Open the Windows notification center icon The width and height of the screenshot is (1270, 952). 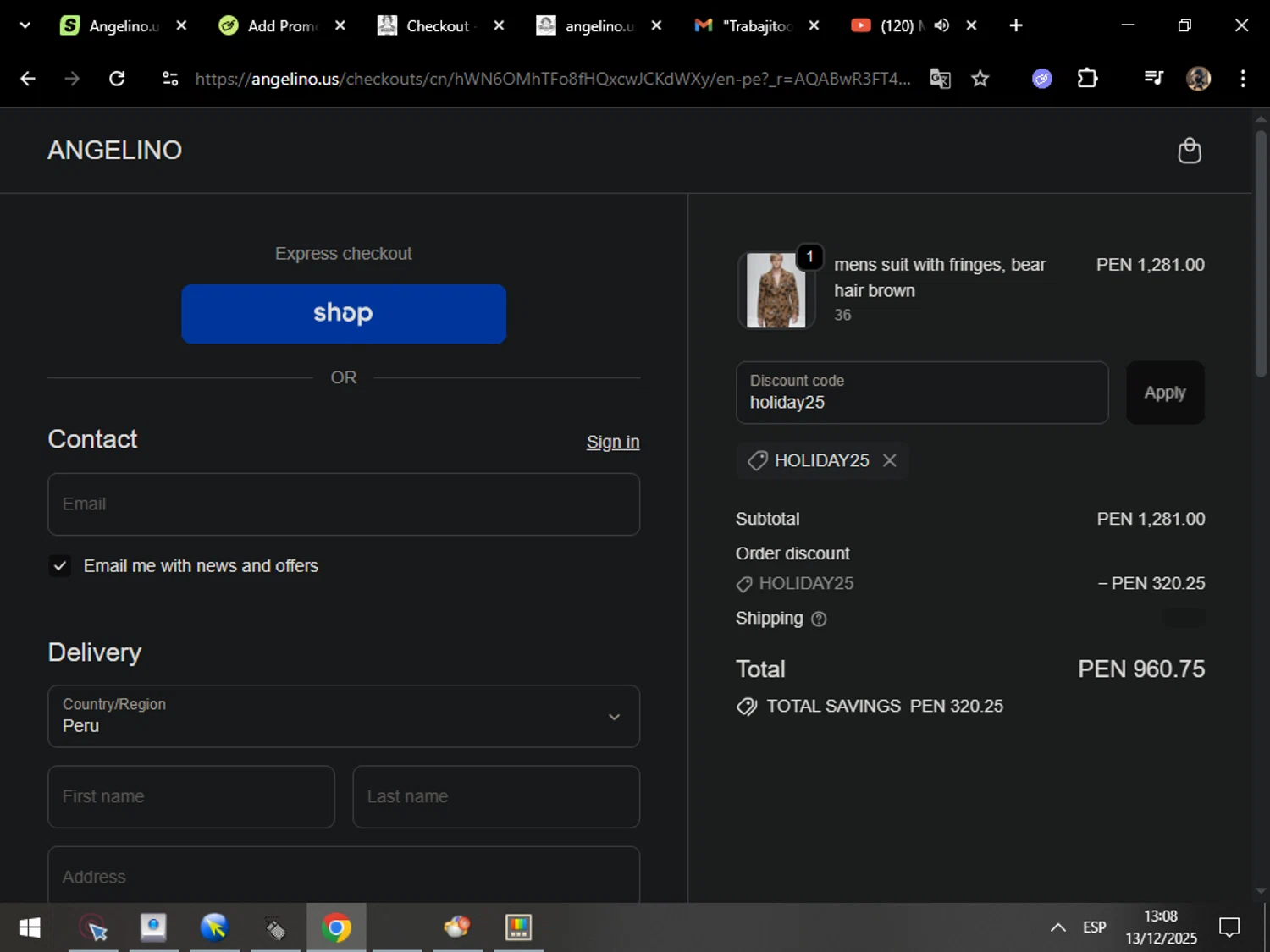pyautogui.click(x=1229, y=927)
